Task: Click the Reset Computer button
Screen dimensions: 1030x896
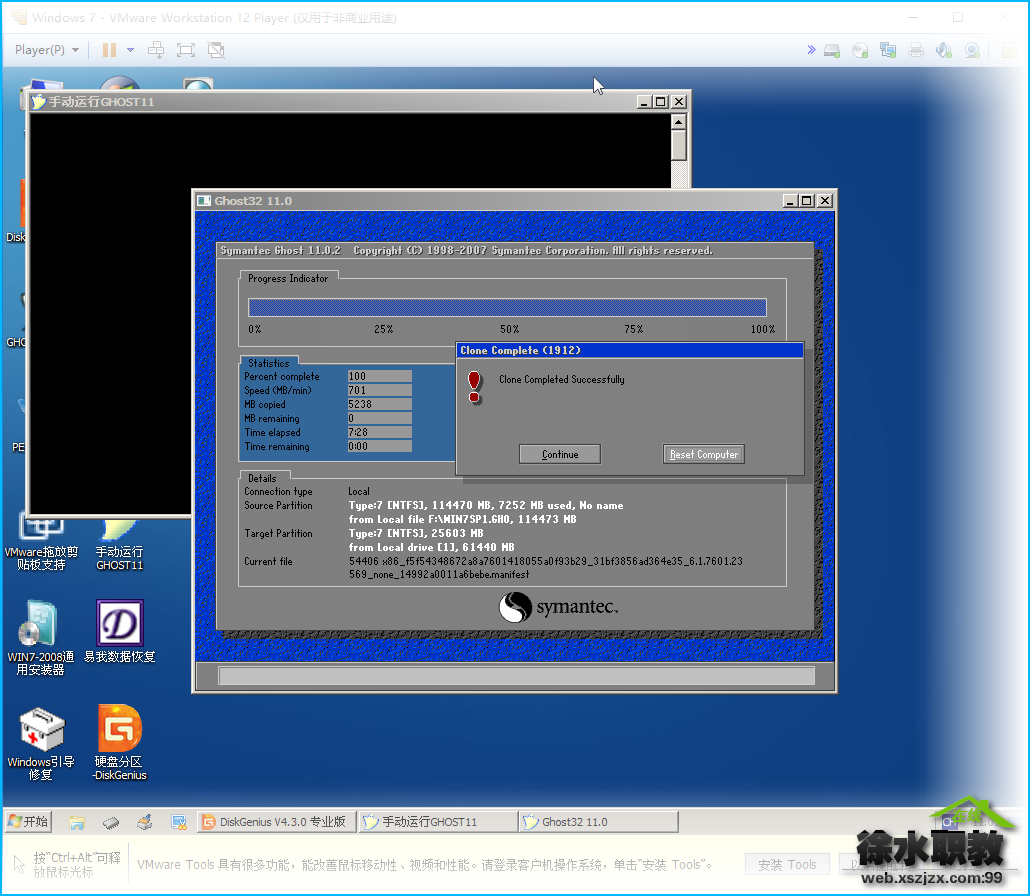Action: point(704,455)
